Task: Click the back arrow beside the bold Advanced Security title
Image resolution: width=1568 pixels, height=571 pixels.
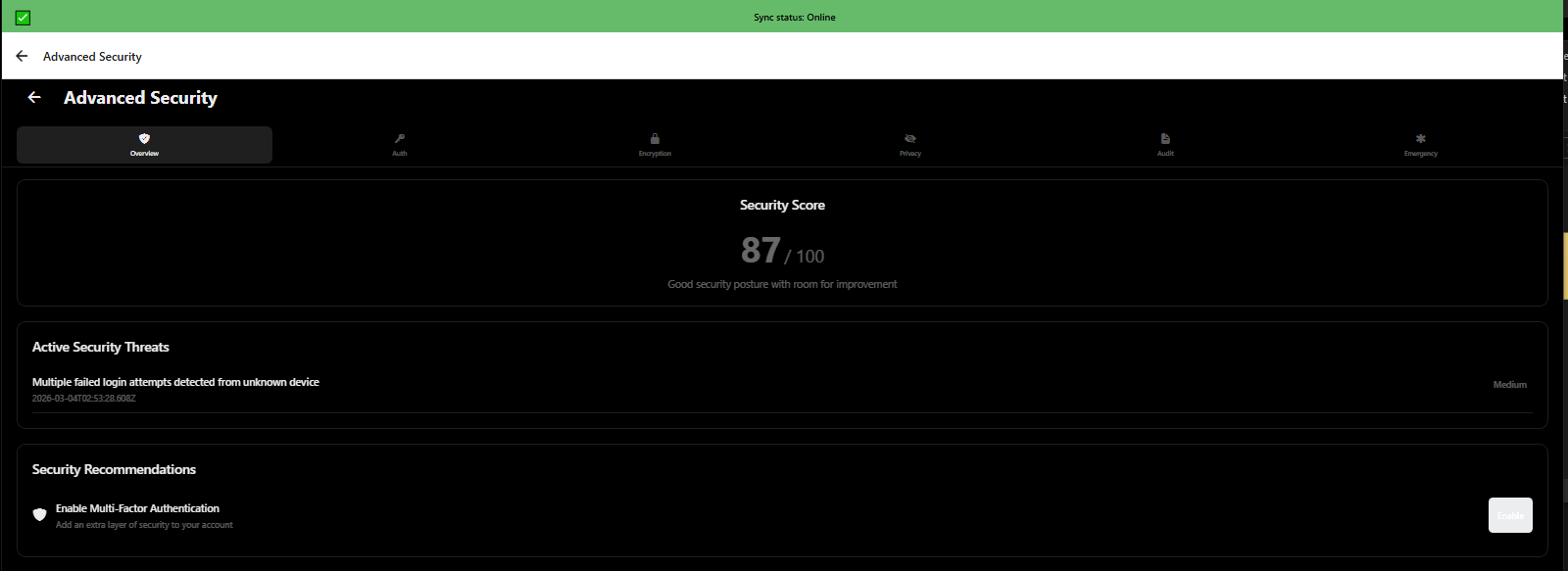Action: [34, 97]
